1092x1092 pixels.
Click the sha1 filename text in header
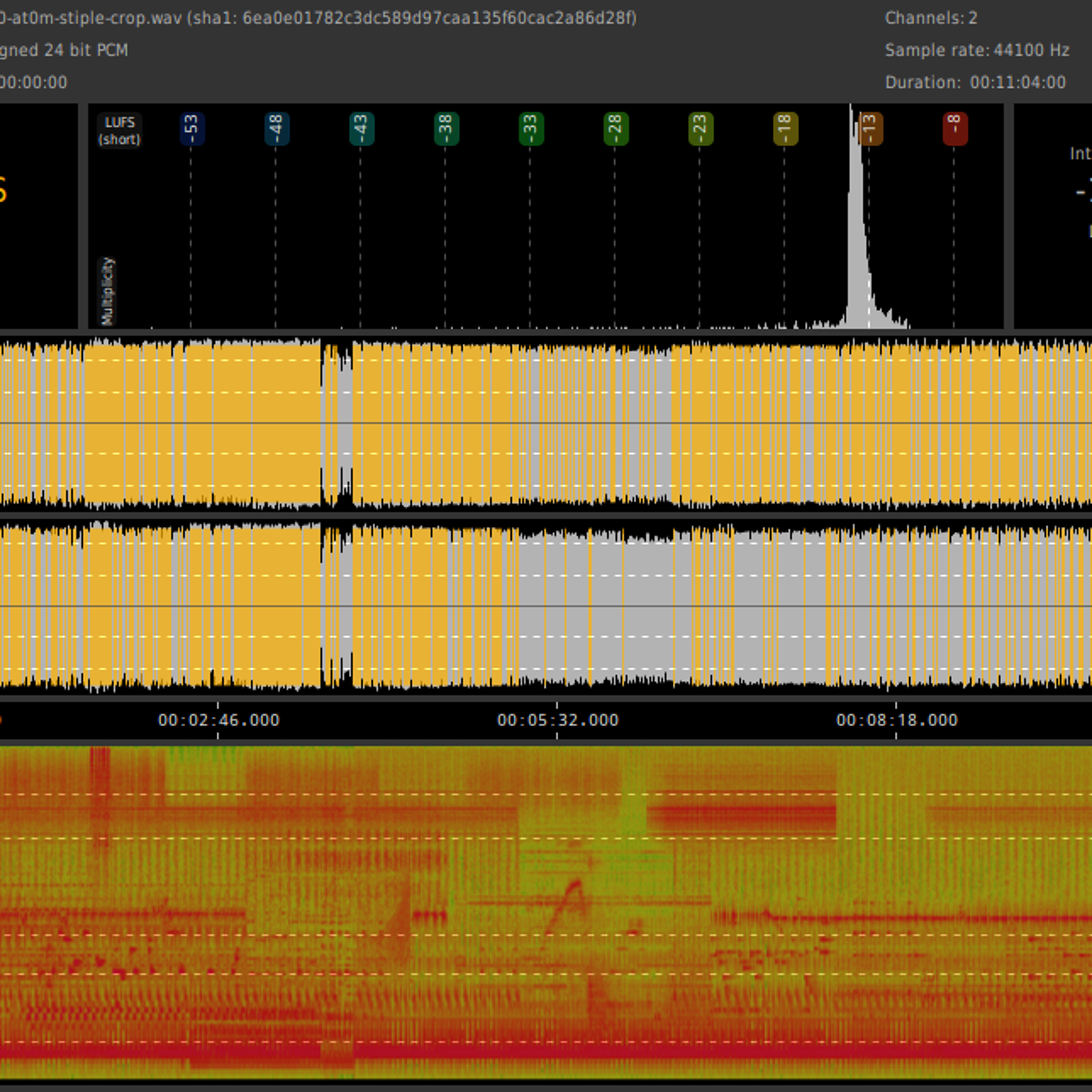click(318, 18)
